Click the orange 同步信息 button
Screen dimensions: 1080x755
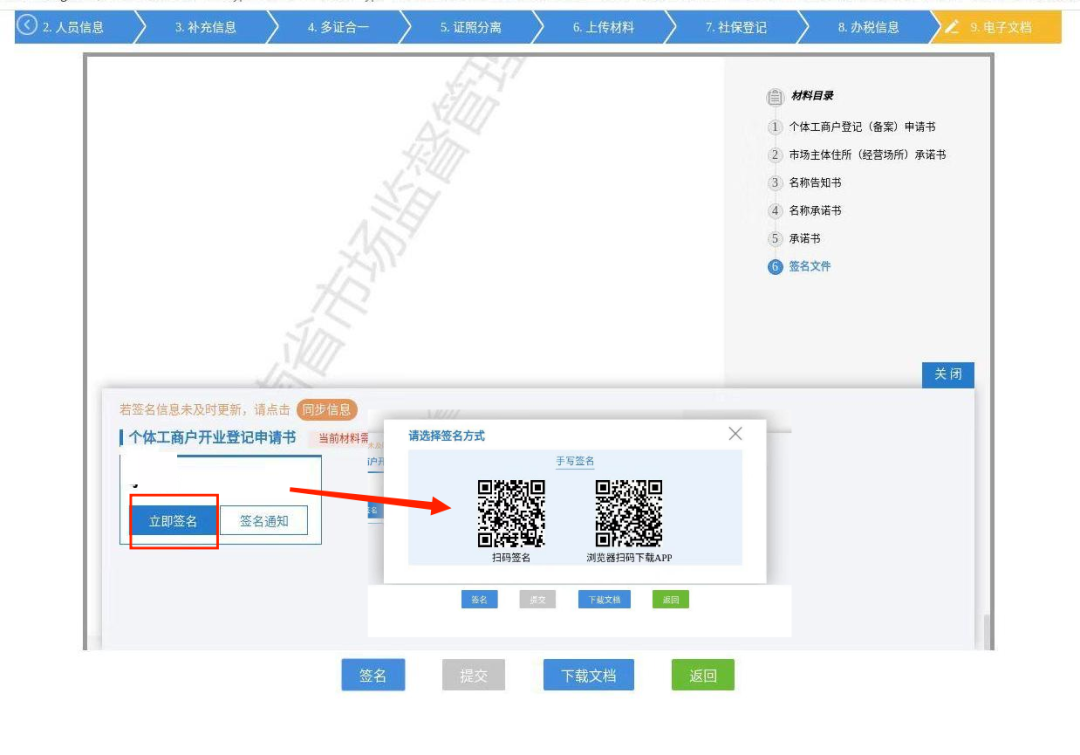[x=327, y=410]
